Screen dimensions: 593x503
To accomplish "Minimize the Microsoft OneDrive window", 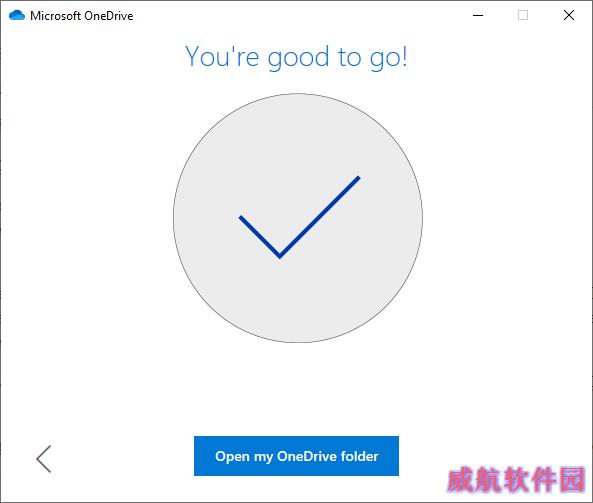I will (478, 16).
